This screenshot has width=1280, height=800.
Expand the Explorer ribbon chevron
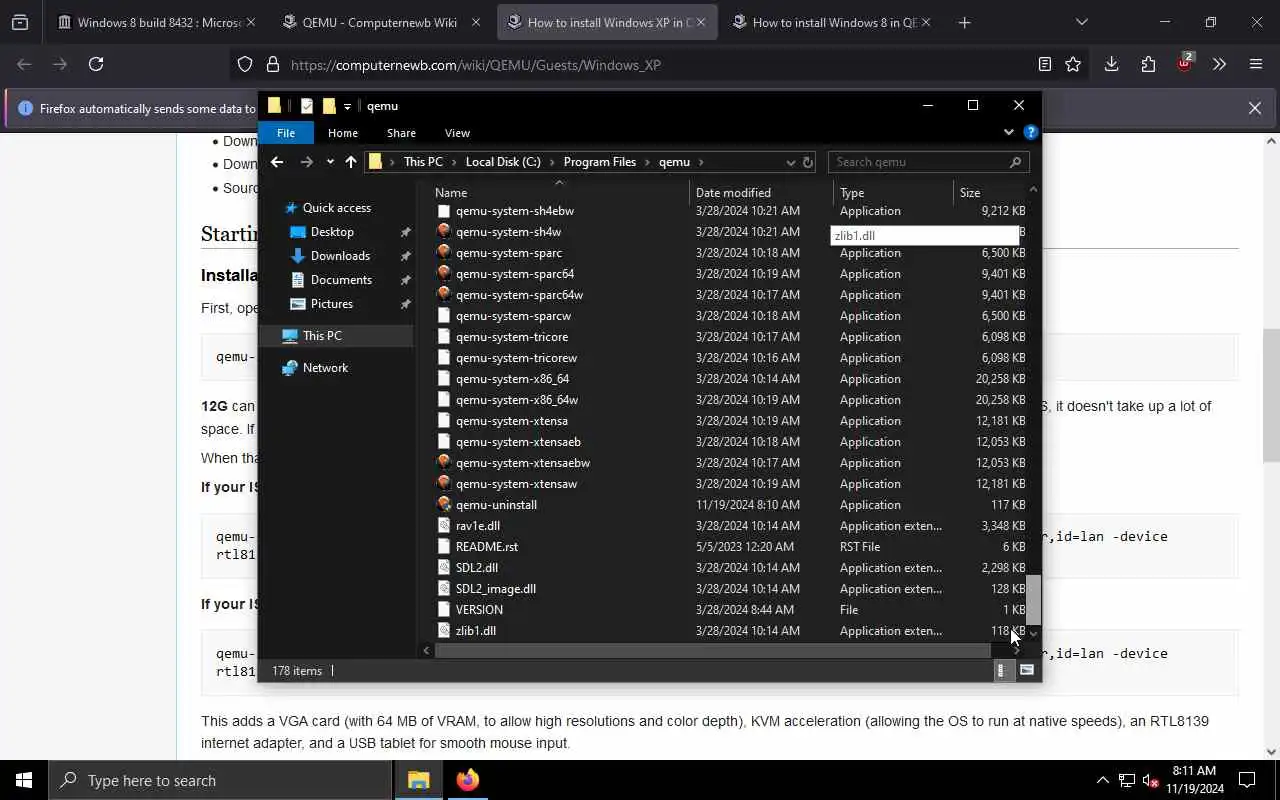tap(1008, 132)
